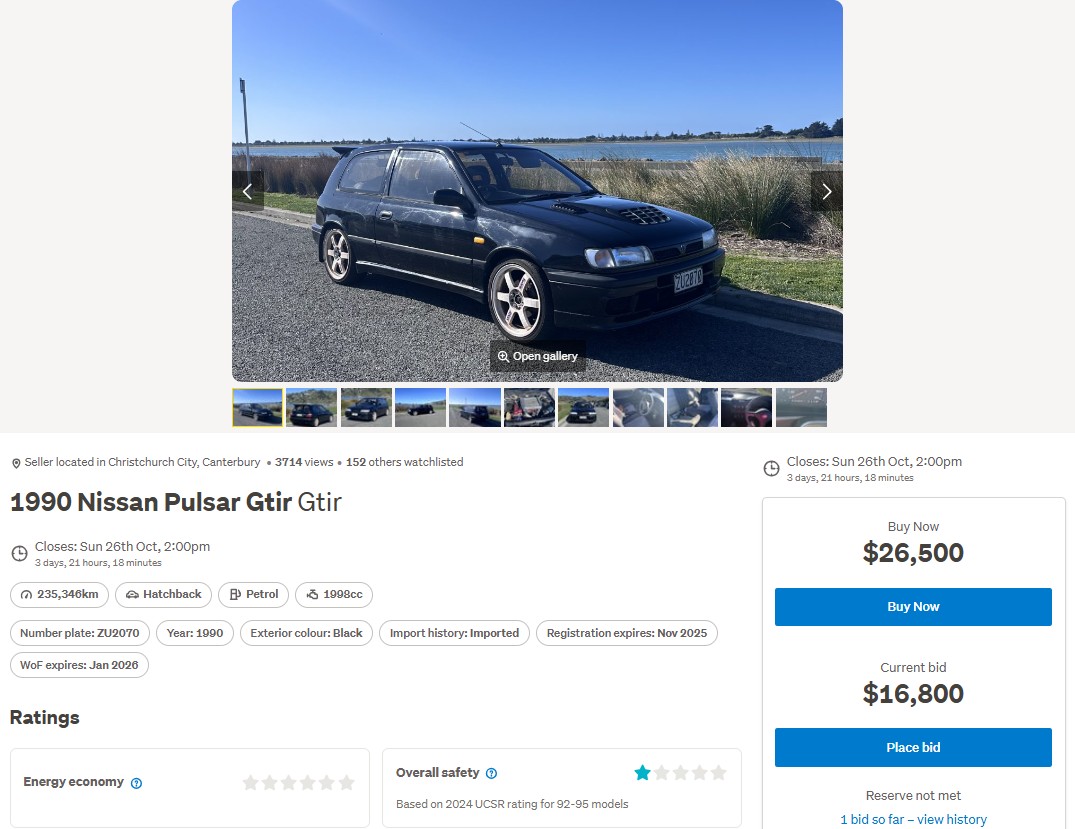Click the seller location pin icon
Viewport: 1075px width, 829px height.
point(16,464)
